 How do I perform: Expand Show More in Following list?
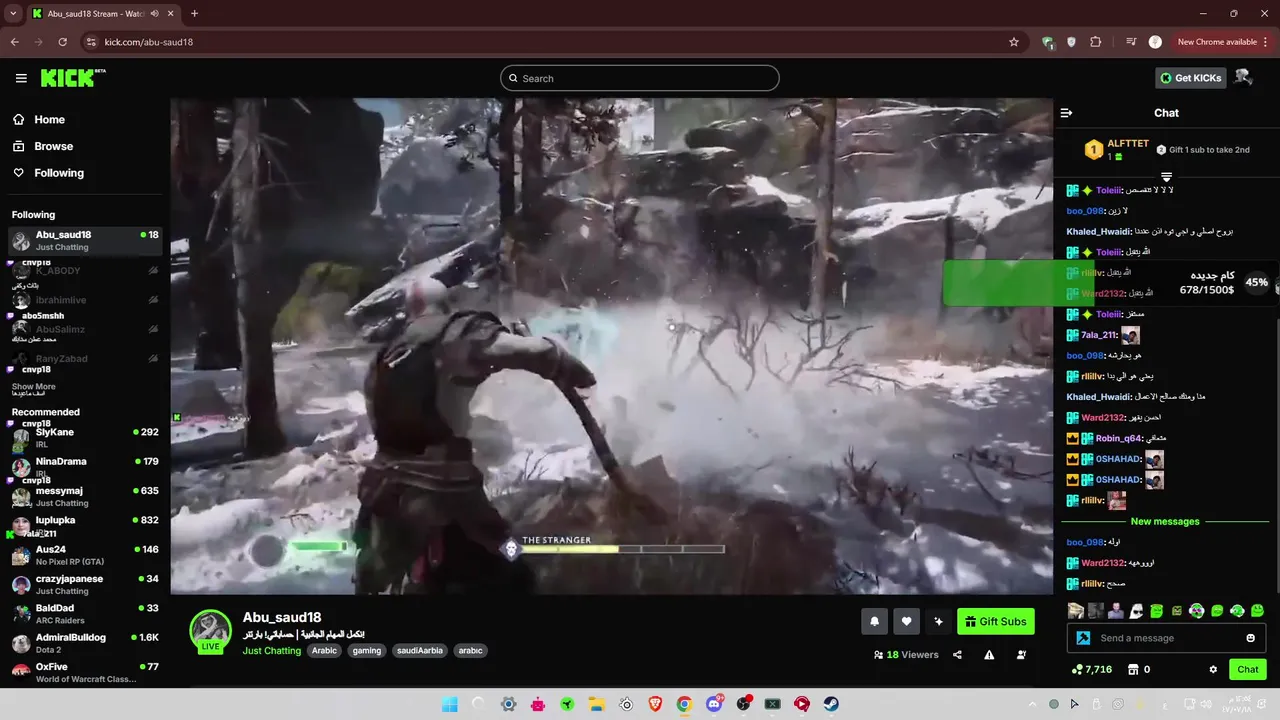click(x=33, y=387)
